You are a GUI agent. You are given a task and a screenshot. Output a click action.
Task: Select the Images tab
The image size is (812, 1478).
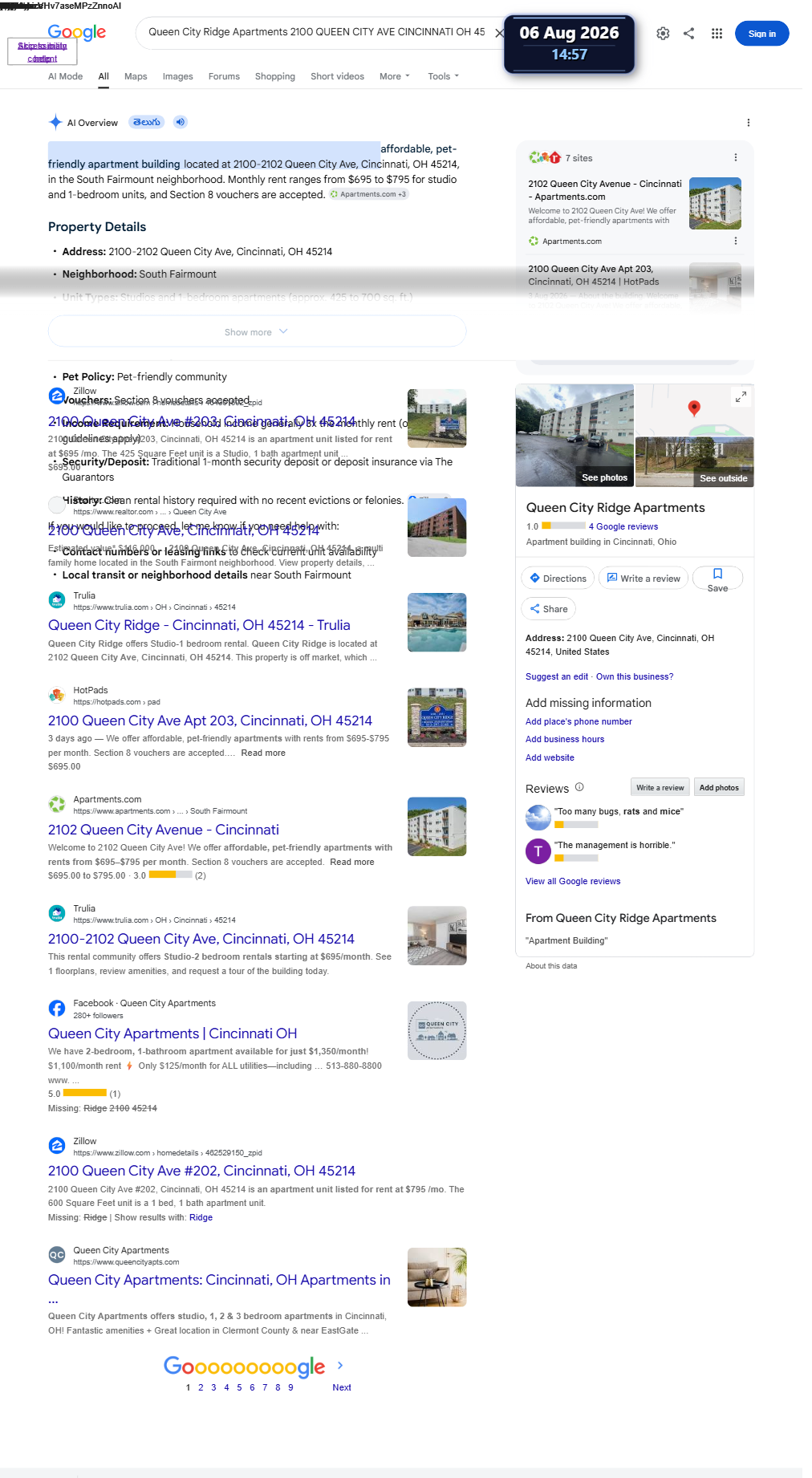(x=177, y=76)
